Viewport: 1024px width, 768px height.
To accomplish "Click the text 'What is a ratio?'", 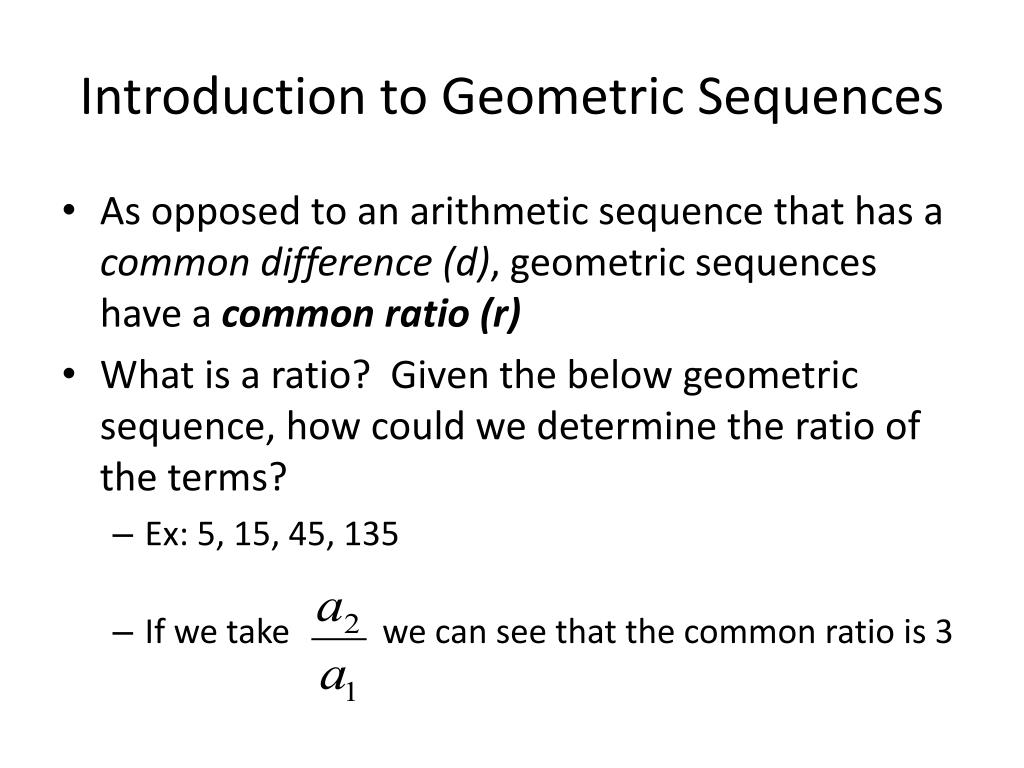I will pyautogui.click(x=235, y=375).
